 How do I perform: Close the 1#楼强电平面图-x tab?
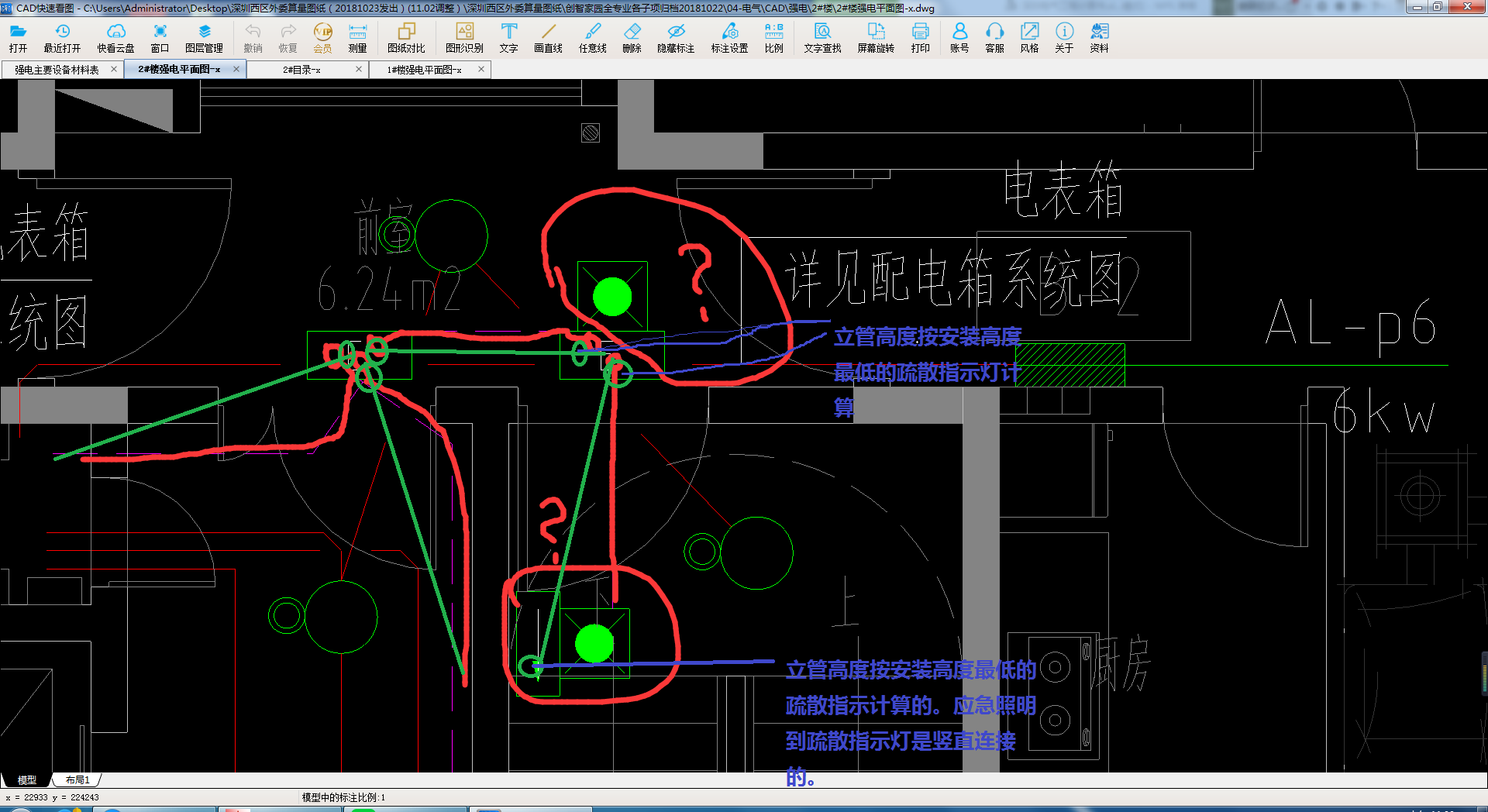(x=481, y=69)
